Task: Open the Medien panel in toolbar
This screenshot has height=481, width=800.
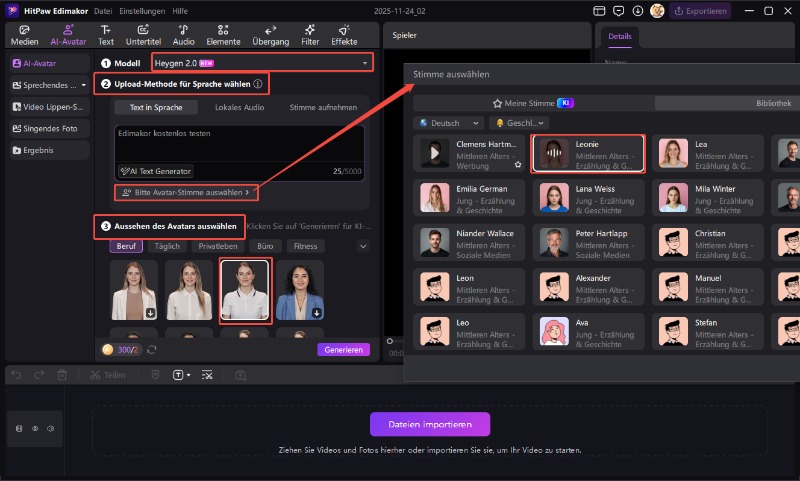Action: pyautogui.click(x=24, y=35)
